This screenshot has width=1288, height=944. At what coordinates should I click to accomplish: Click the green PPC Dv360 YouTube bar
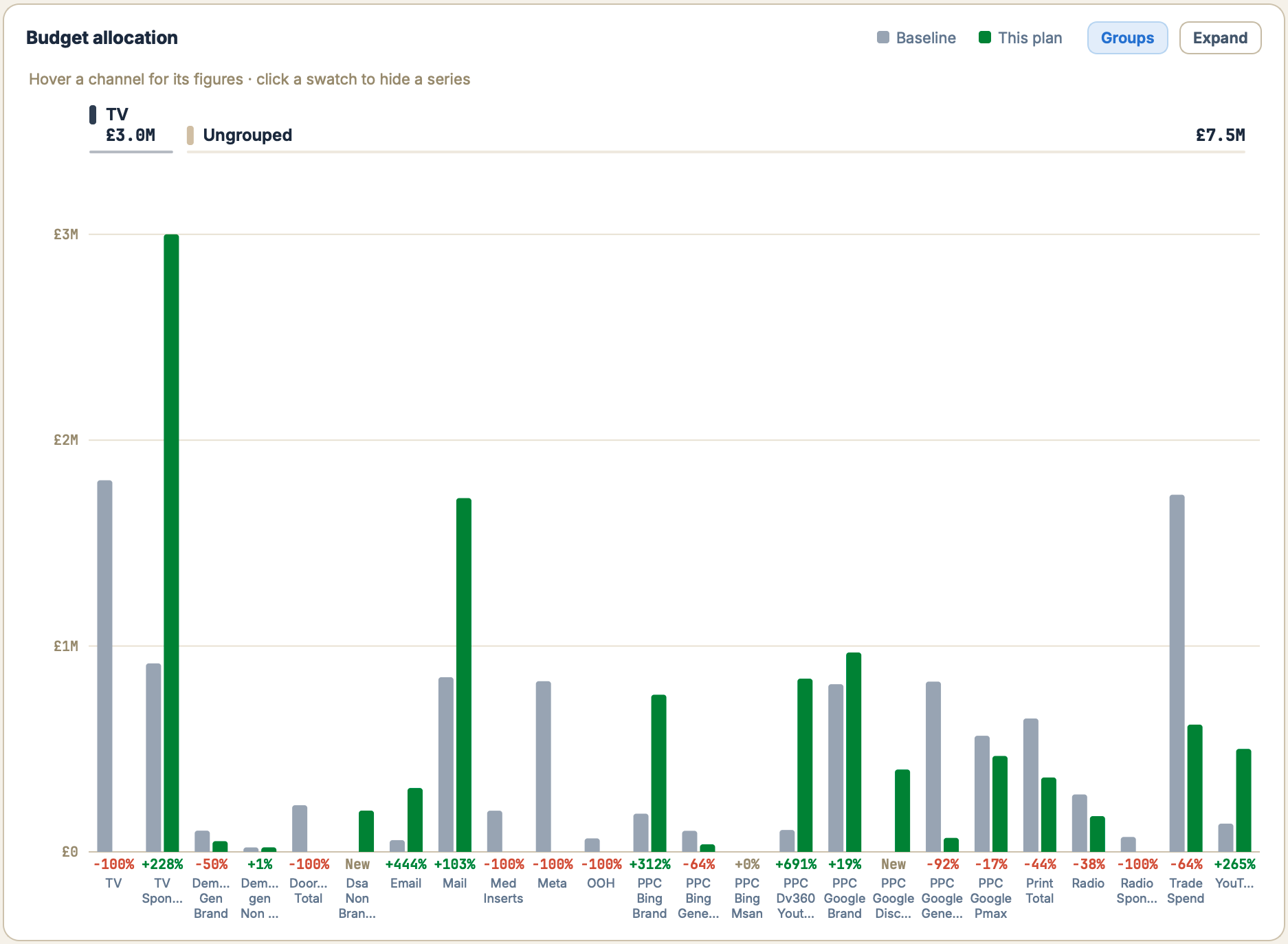pos(805,765)
